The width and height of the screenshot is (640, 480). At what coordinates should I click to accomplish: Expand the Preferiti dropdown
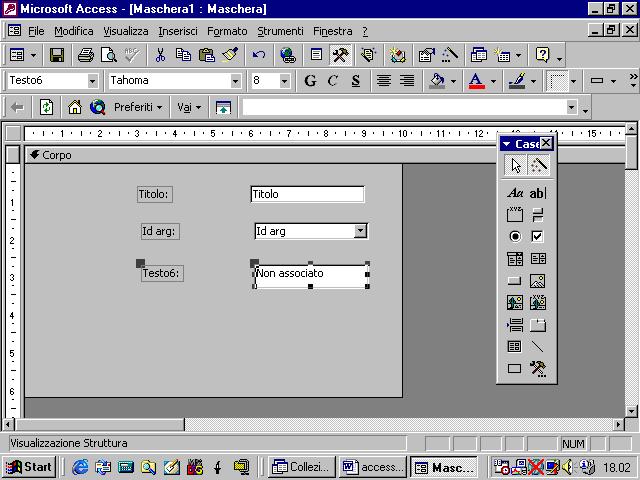138,107
